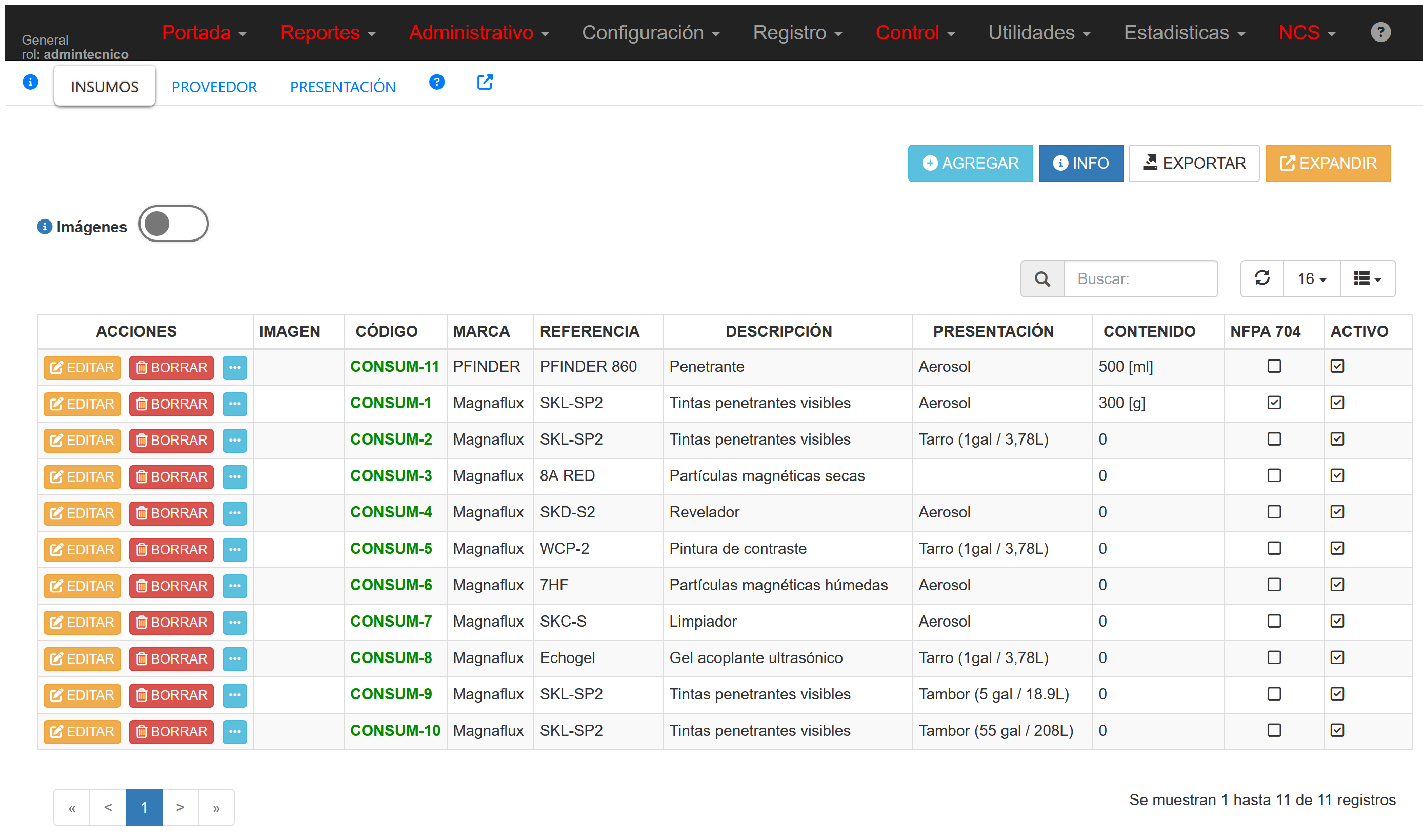Switch to the PROVEEDOR tab
This screenshot has width=1423, height=840.
(214, 87)
